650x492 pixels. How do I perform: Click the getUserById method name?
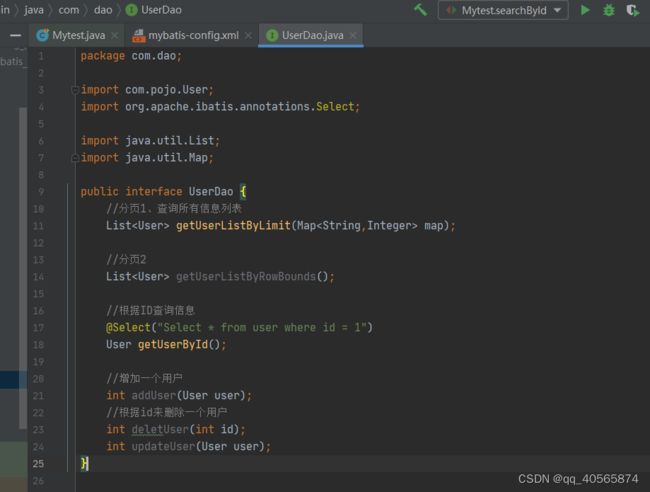(173, 344)
